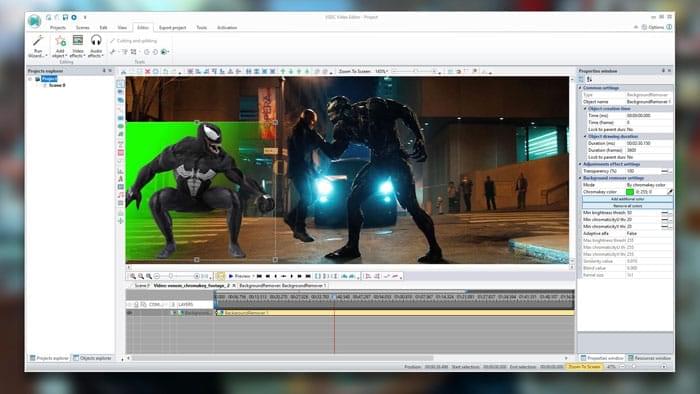Click Zoom To Screen in status bar
The image size is (700, 394).
pyautogui.click(x=584, y=367)
